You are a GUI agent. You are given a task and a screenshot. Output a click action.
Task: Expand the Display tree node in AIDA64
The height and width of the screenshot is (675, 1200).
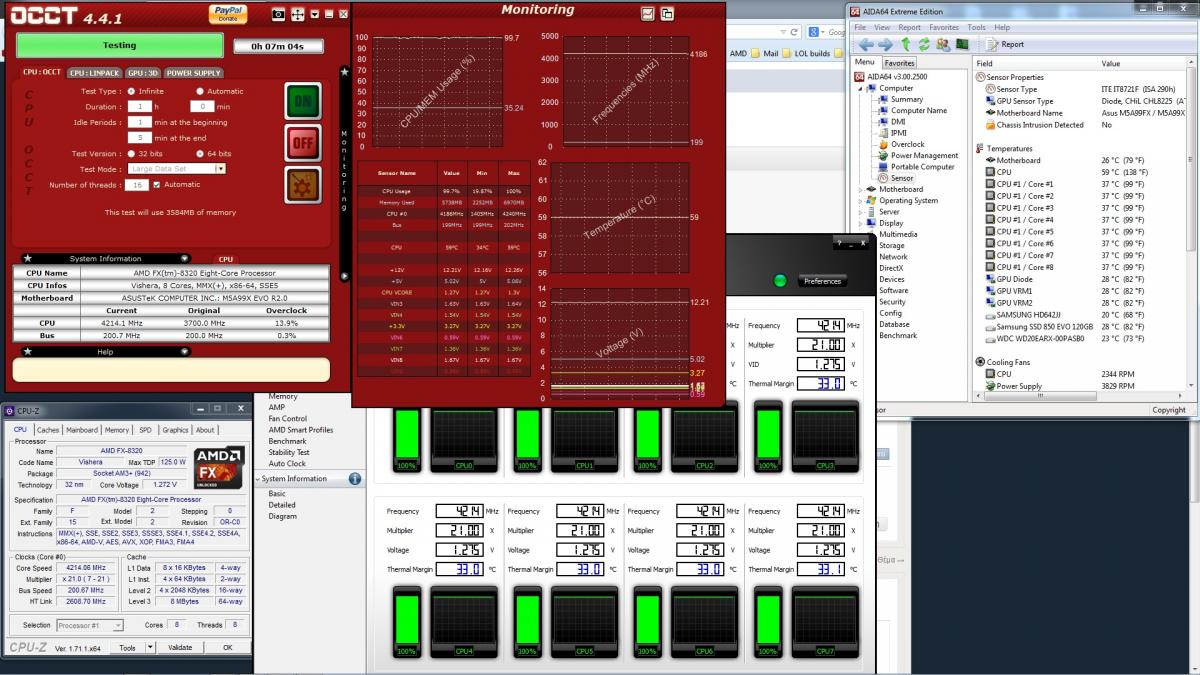pyautogui.click(x=861, y=223)
